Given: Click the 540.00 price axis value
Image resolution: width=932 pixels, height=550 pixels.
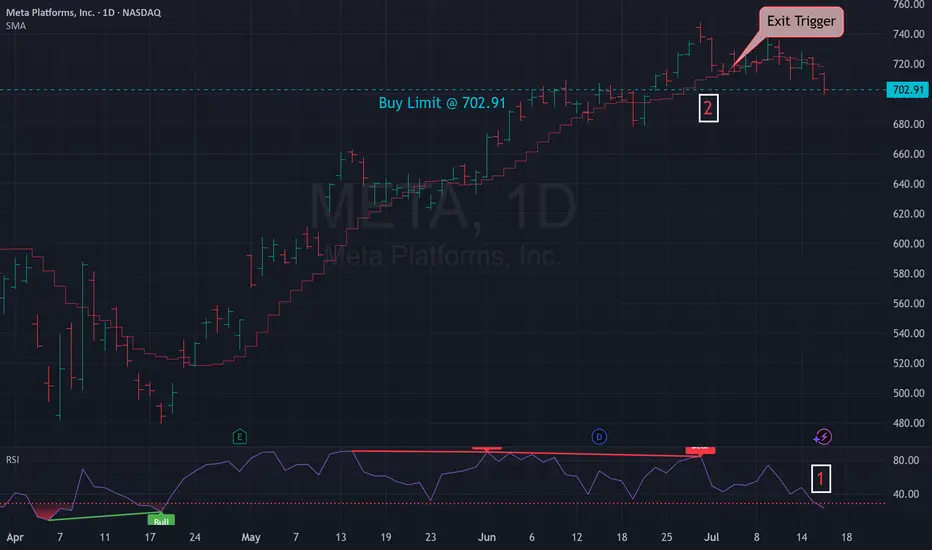Looking at the screenshot, I should (x=909, y=333).
